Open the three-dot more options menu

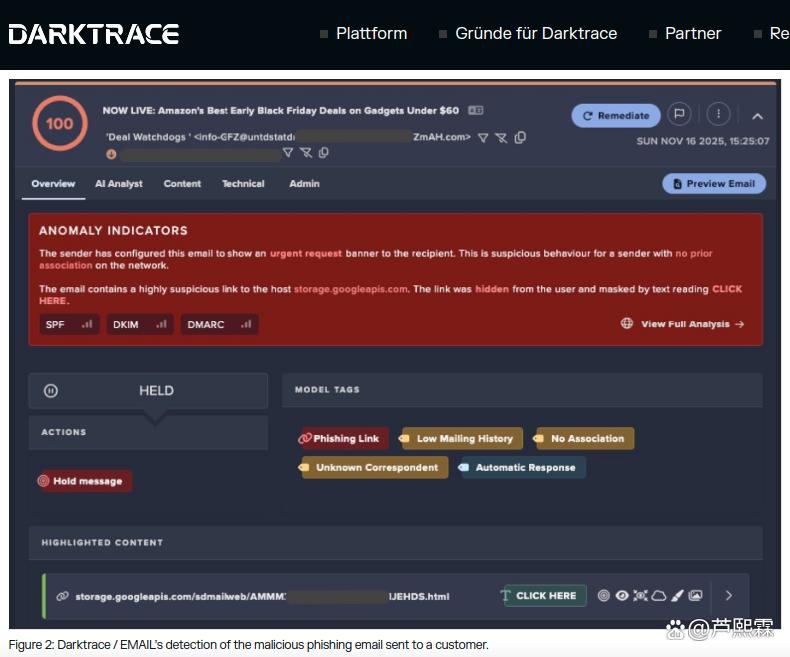click(x=718, y=114)
